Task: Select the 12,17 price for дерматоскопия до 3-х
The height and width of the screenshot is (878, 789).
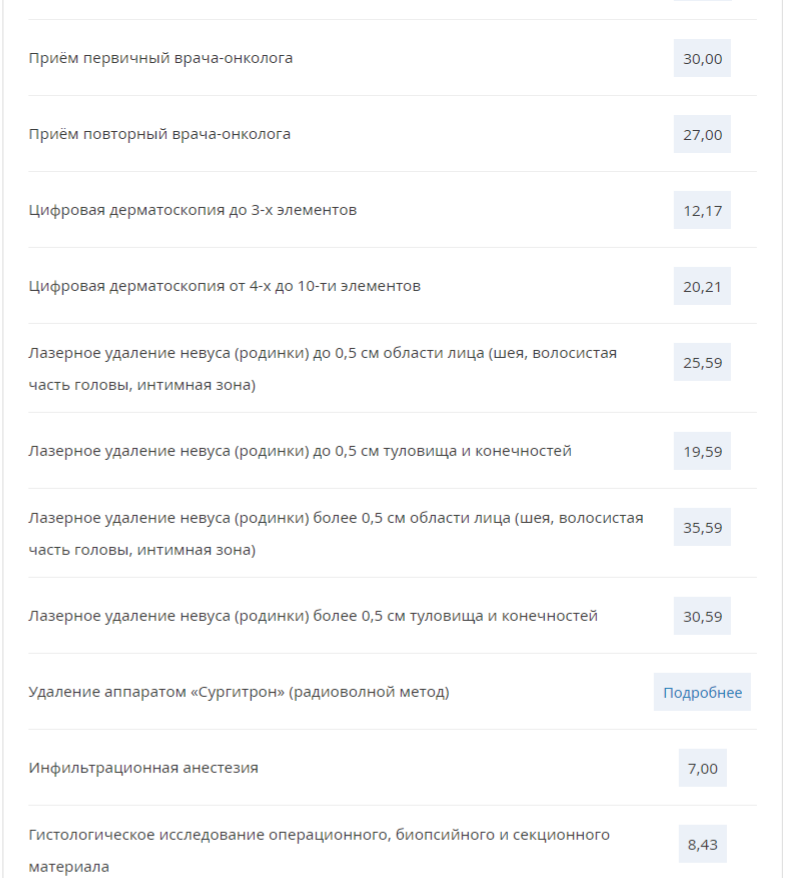Action: [702, 211]
